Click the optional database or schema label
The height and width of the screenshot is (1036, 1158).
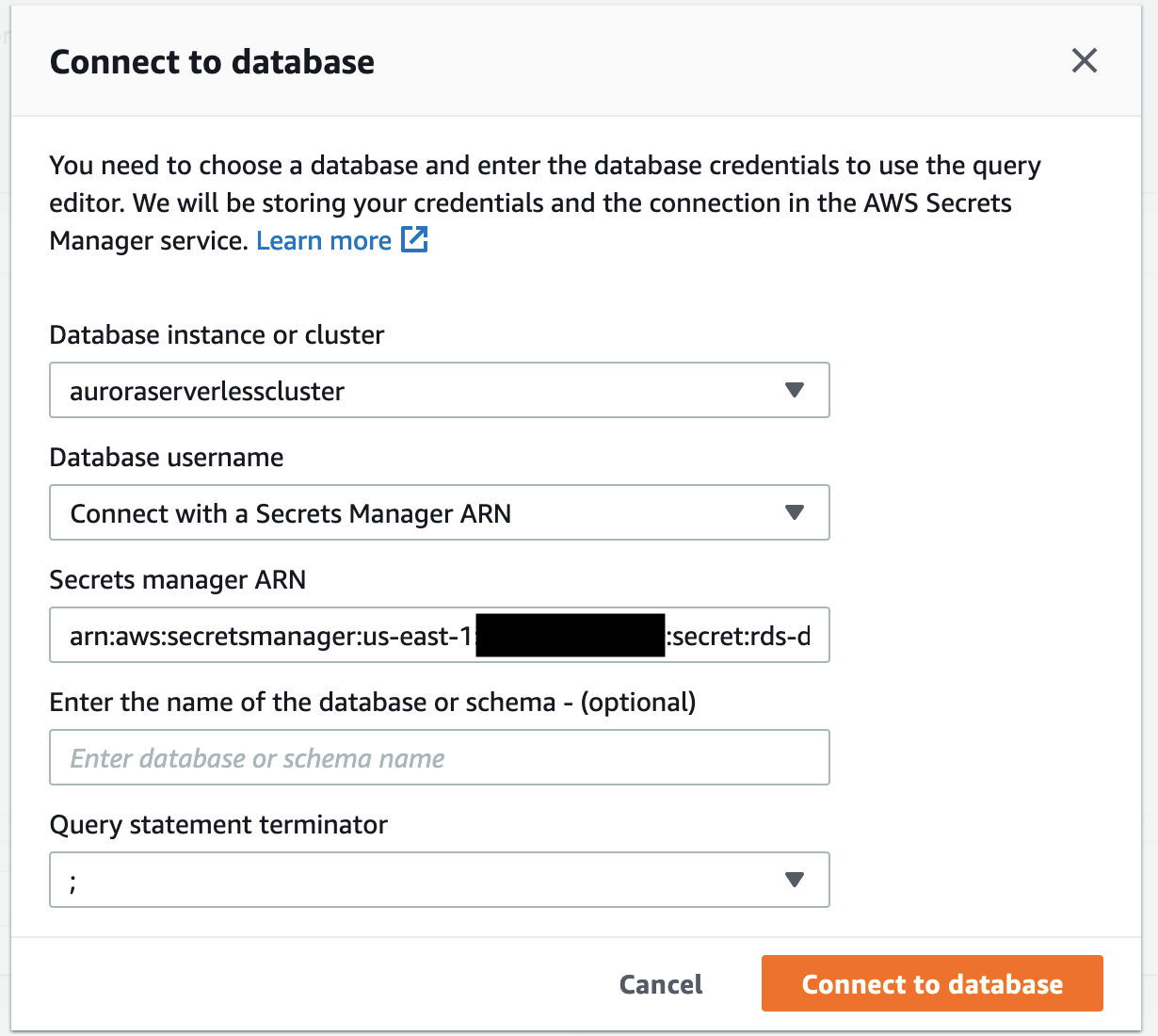point(373,703)
